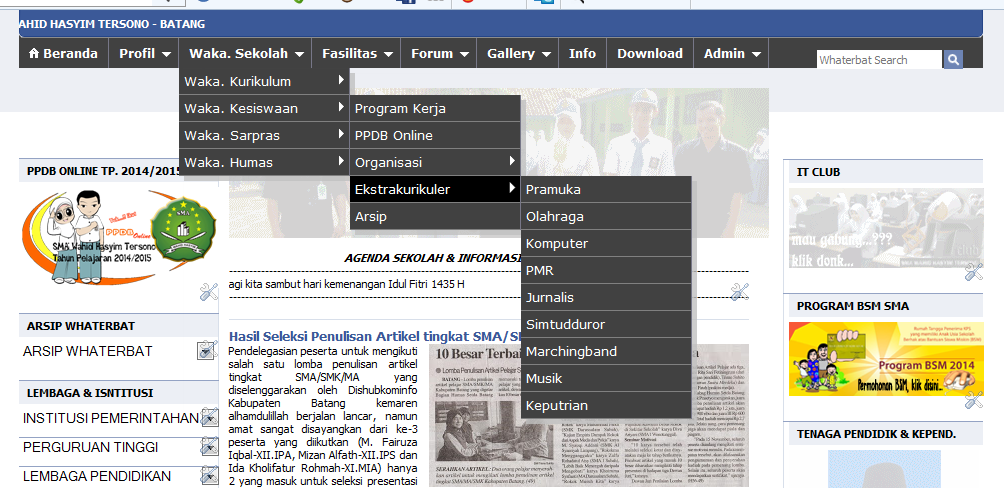The height and width of the screenshot is (488, 1004).
Task: Click the search magnifier button
Action: point(952,60)
